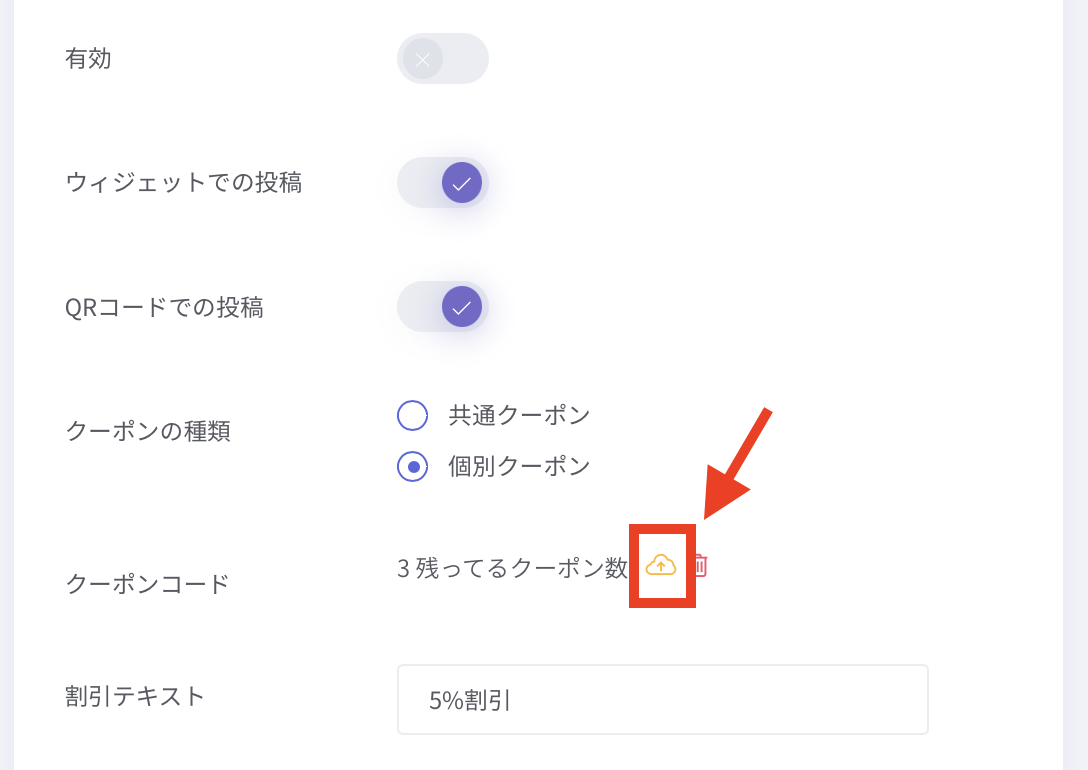This screenshot has width=1088, height=770.
Task: Click the red trash delete icon
Action: (700, 566)
